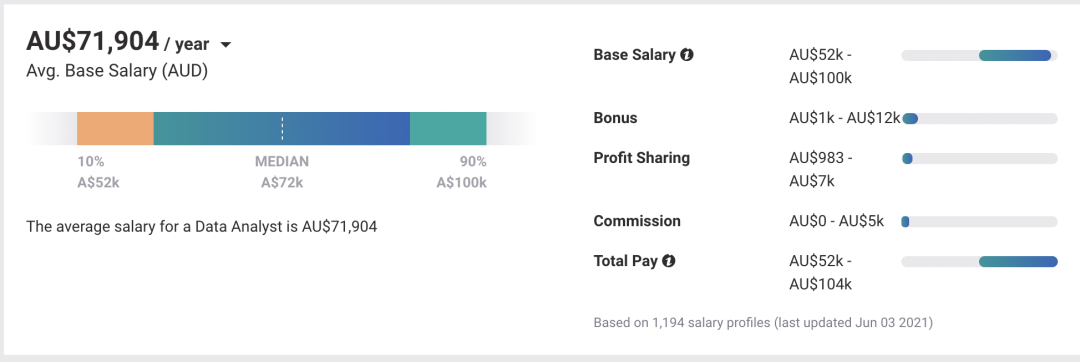
Task: Click the dashed median marker line
Action: click(x=282, y=128)
